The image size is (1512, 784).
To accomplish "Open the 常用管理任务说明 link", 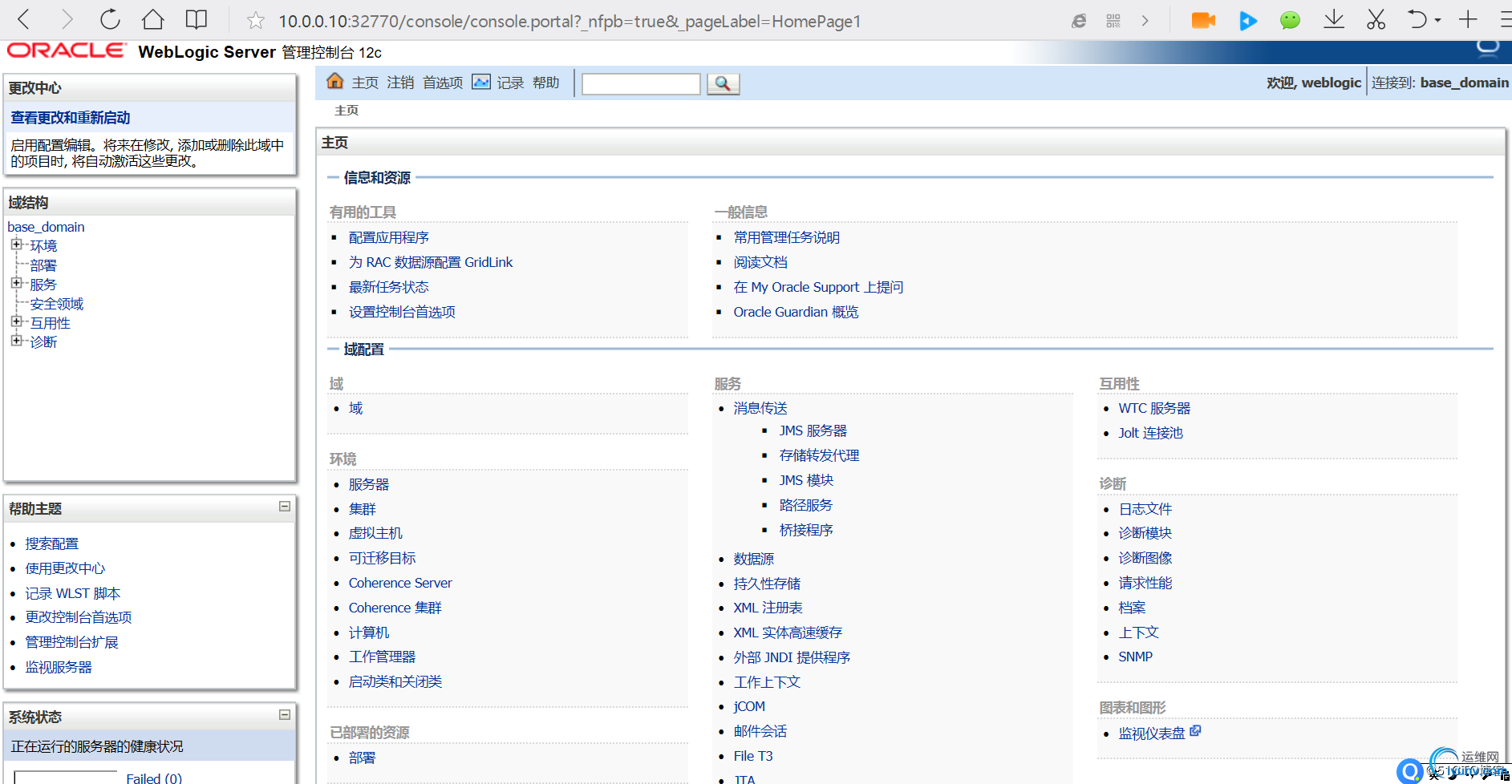I will (786, 237).
